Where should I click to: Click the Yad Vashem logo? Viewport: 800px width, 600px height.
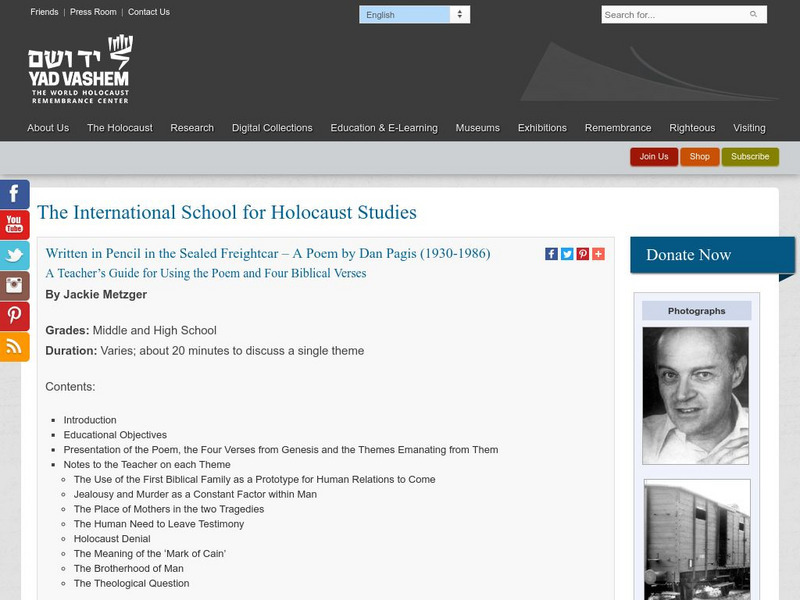click(81, 69)
